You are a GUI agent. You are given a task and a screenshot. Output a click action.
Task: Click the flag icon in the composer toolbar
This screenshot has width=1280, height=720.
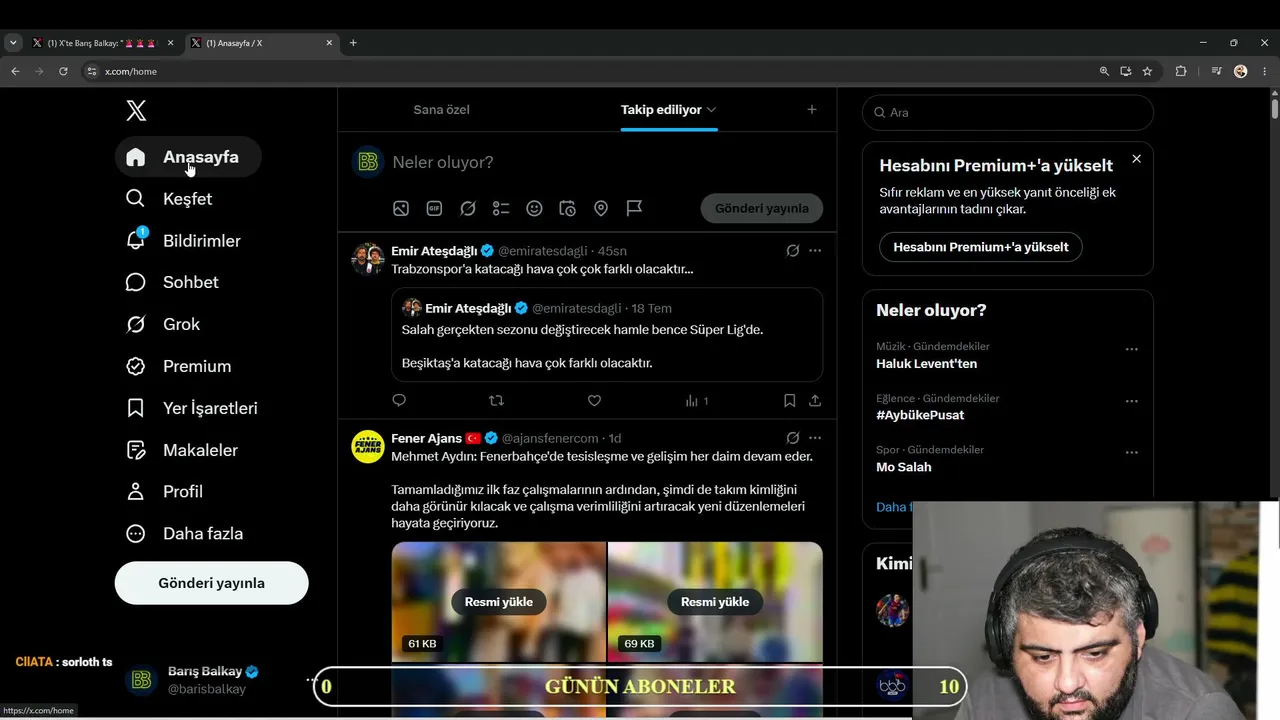tap(634, 208)
